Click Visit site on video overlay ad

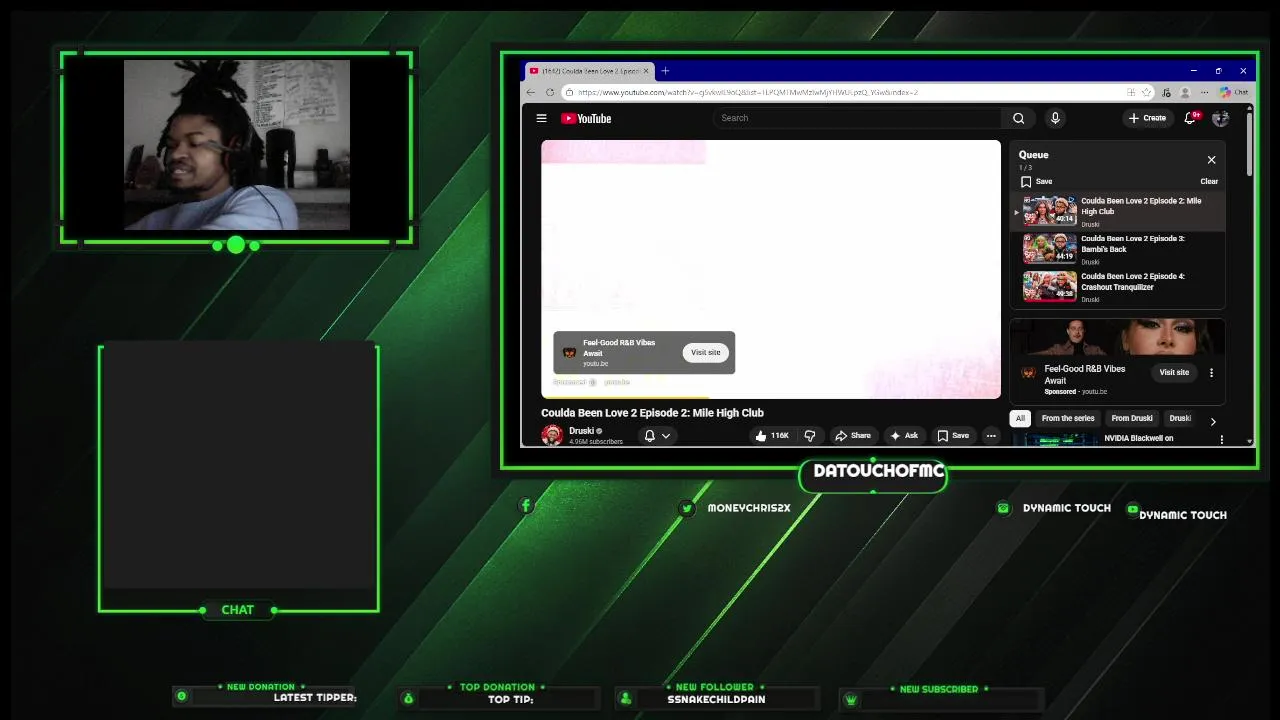point(705,352)
